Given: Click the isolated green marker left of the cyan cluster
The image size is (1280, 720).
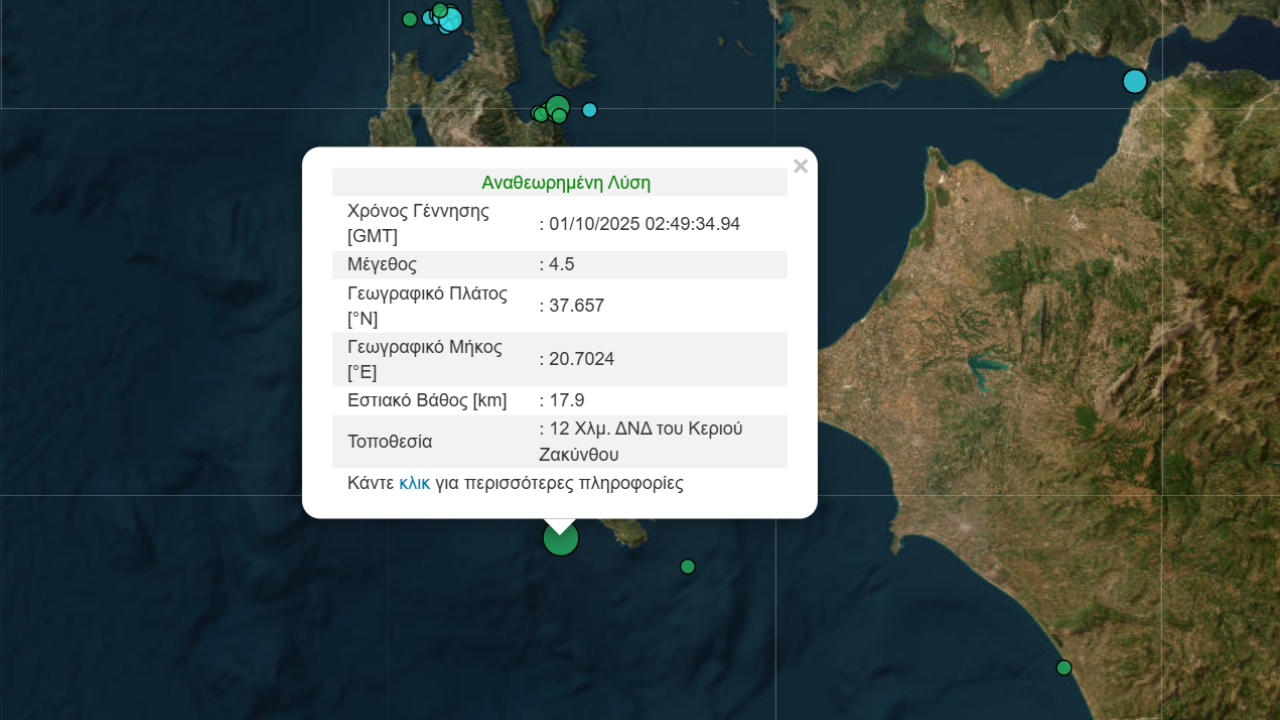Looking at the screenshot, I should [409, 19].
